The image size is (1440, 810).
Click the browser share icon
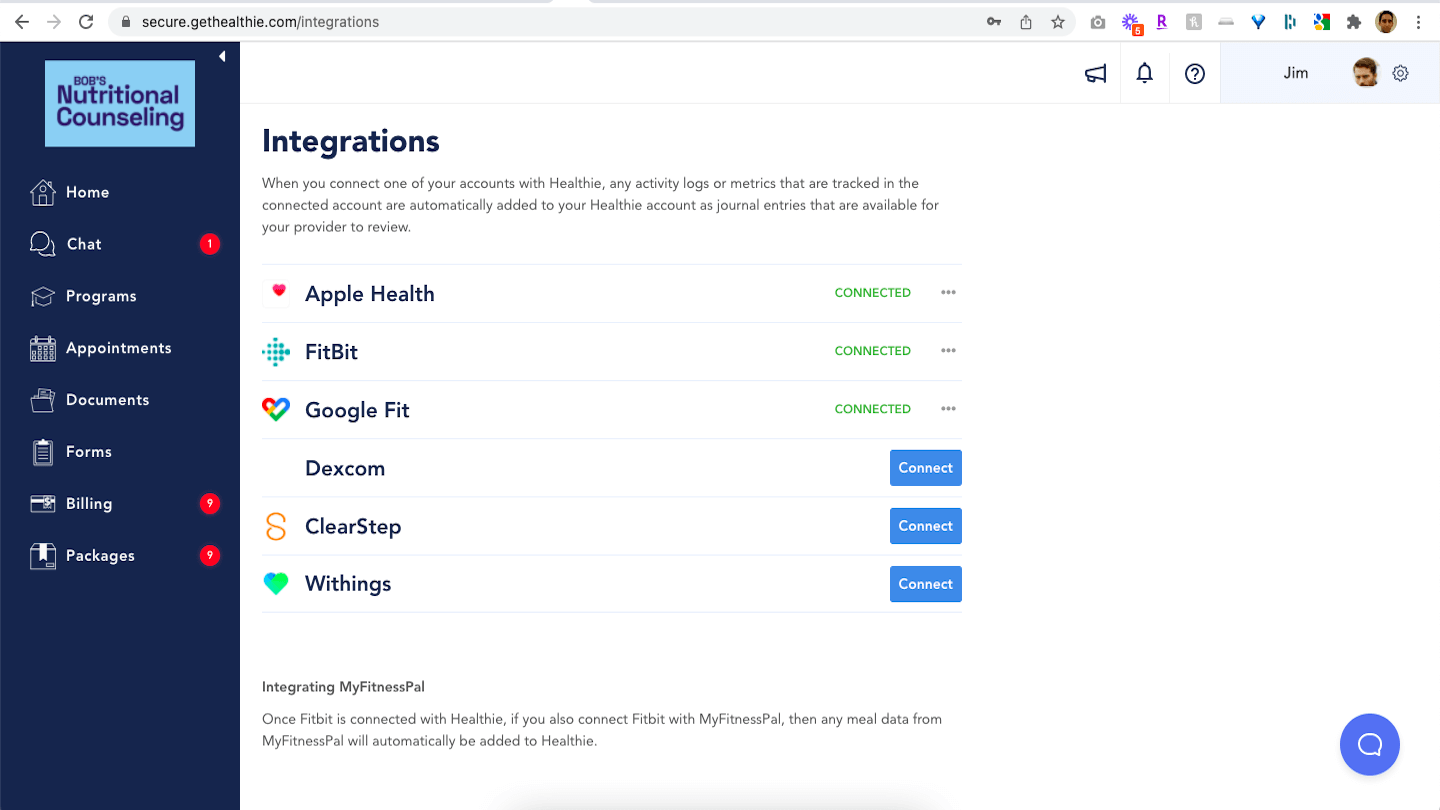click(x=1026, y=22)
